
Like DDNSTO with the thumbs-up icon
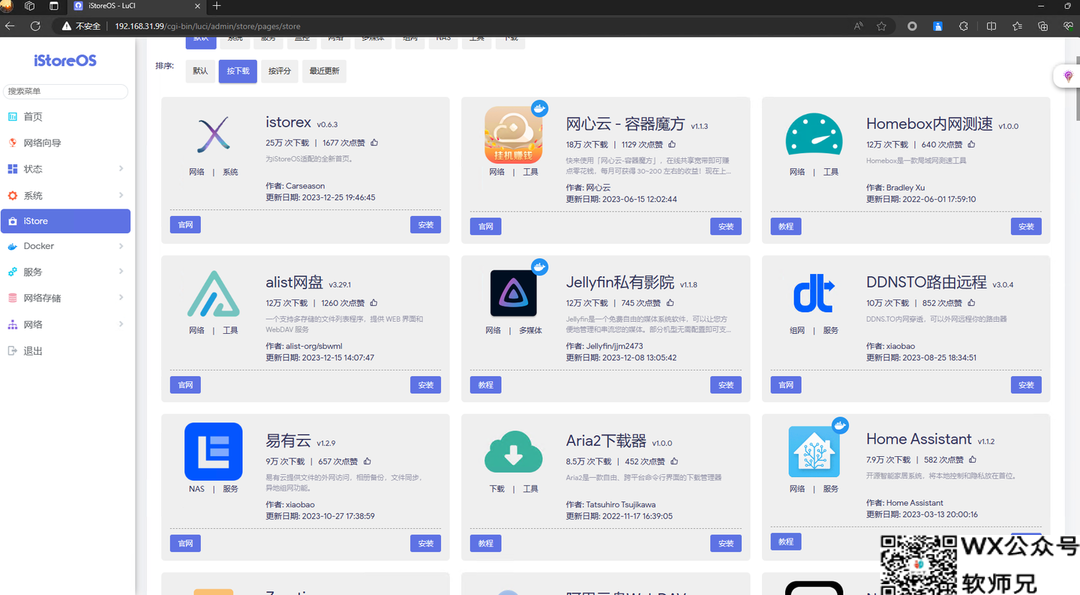tap(971, 303)
